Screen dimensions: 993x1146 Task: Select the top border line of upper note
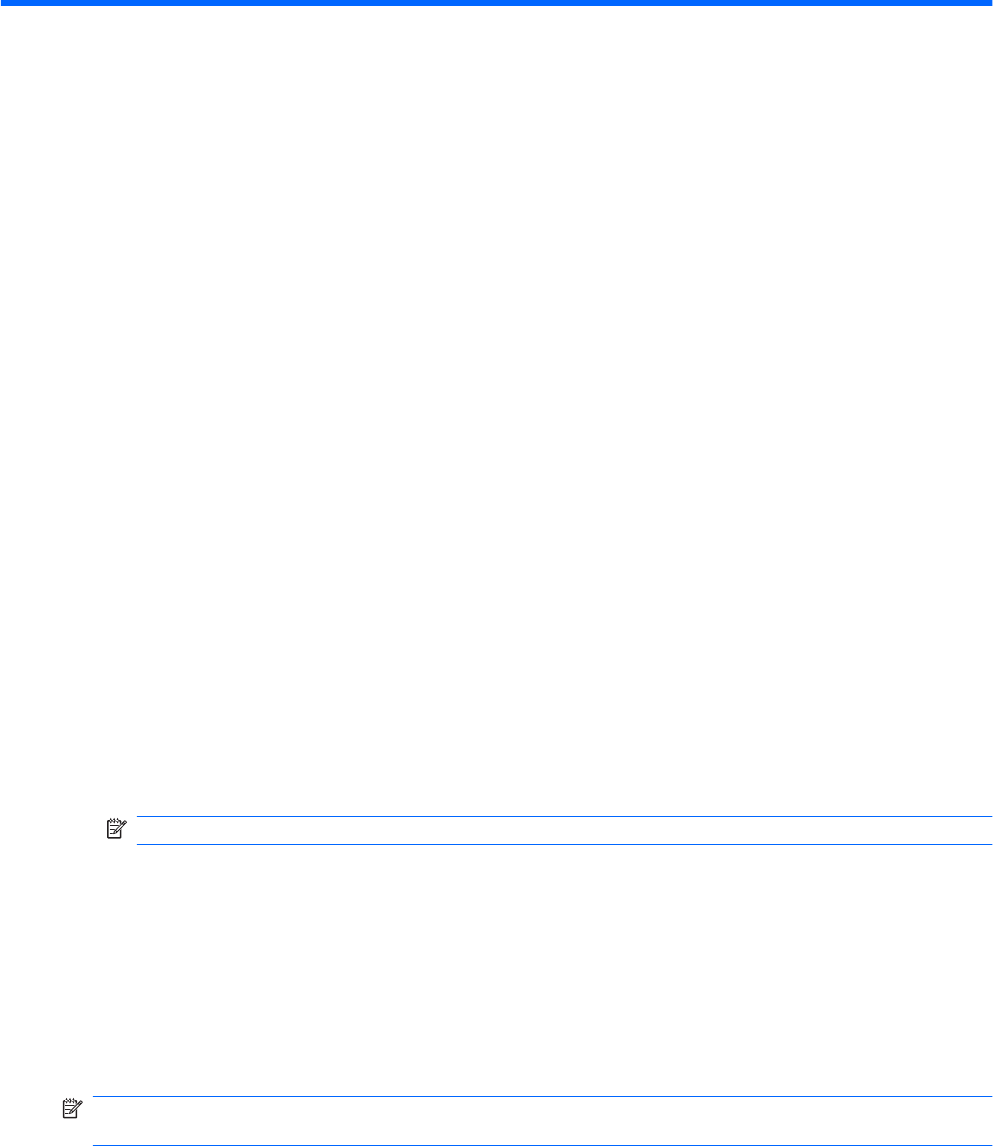[564, 816]
